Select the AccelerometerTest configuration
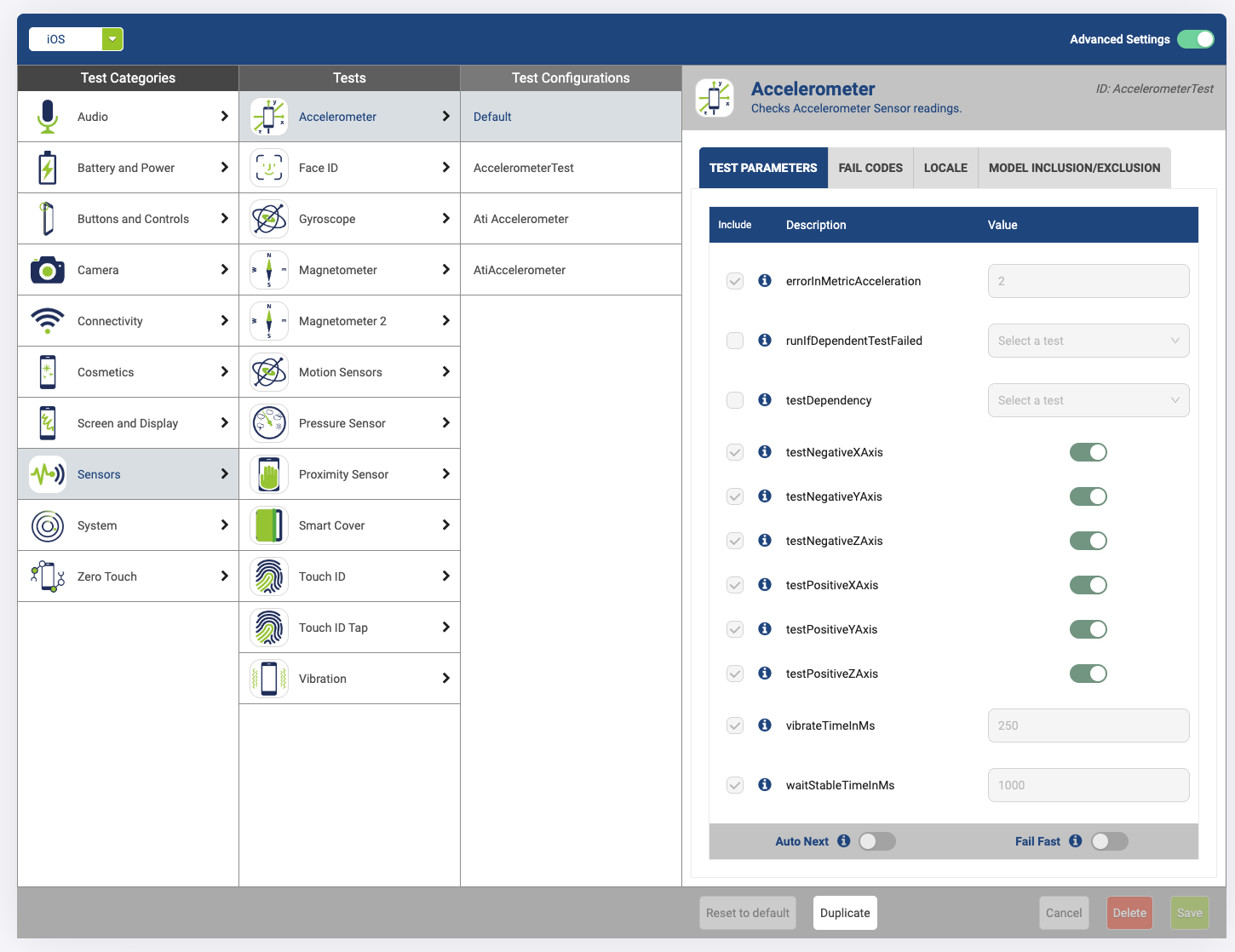The height and width of the screenshot is (952, 1235). click(x=571, y=168)
